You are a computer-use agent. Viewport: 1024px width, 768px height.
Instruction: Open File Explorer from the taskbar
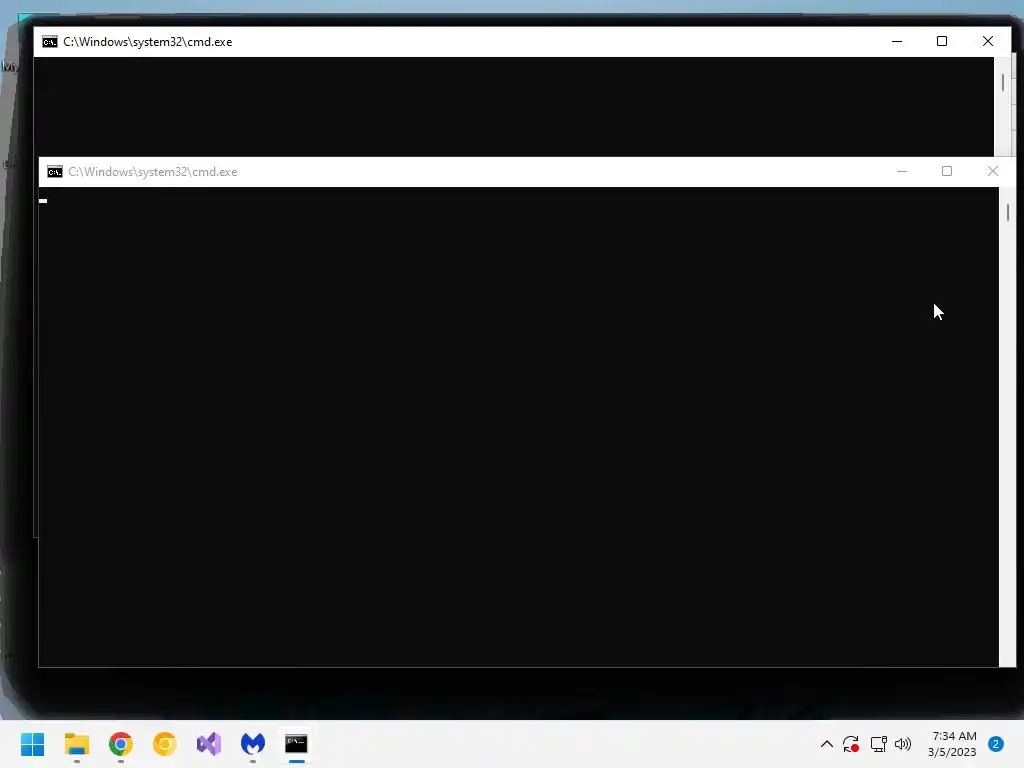click(77, 744)
